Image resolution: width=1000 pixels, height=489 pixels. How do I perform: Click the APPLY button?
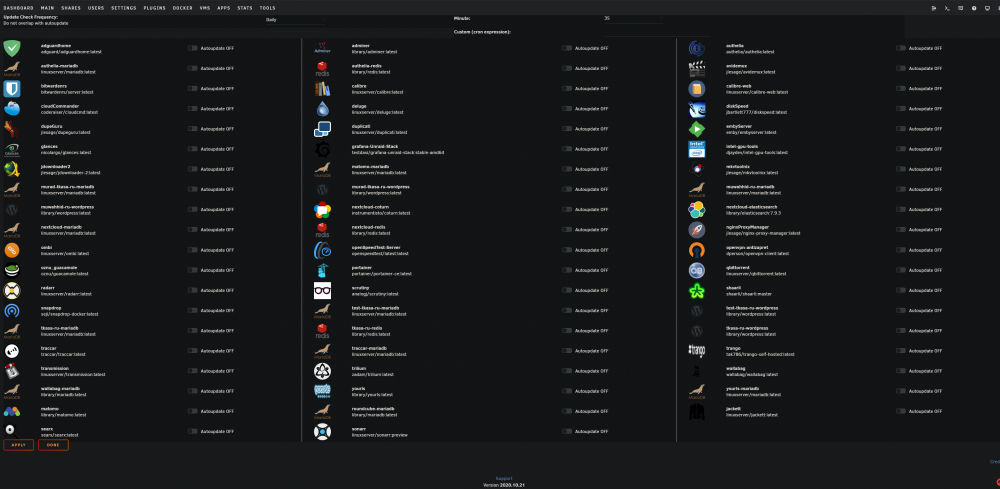18,445
